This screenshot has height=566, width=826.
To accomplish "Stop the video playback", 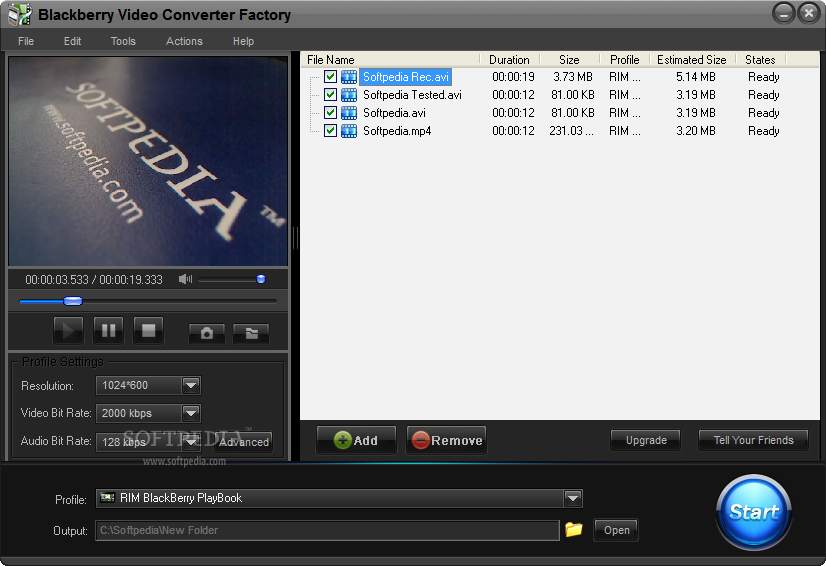I will [x=149, y=330].
